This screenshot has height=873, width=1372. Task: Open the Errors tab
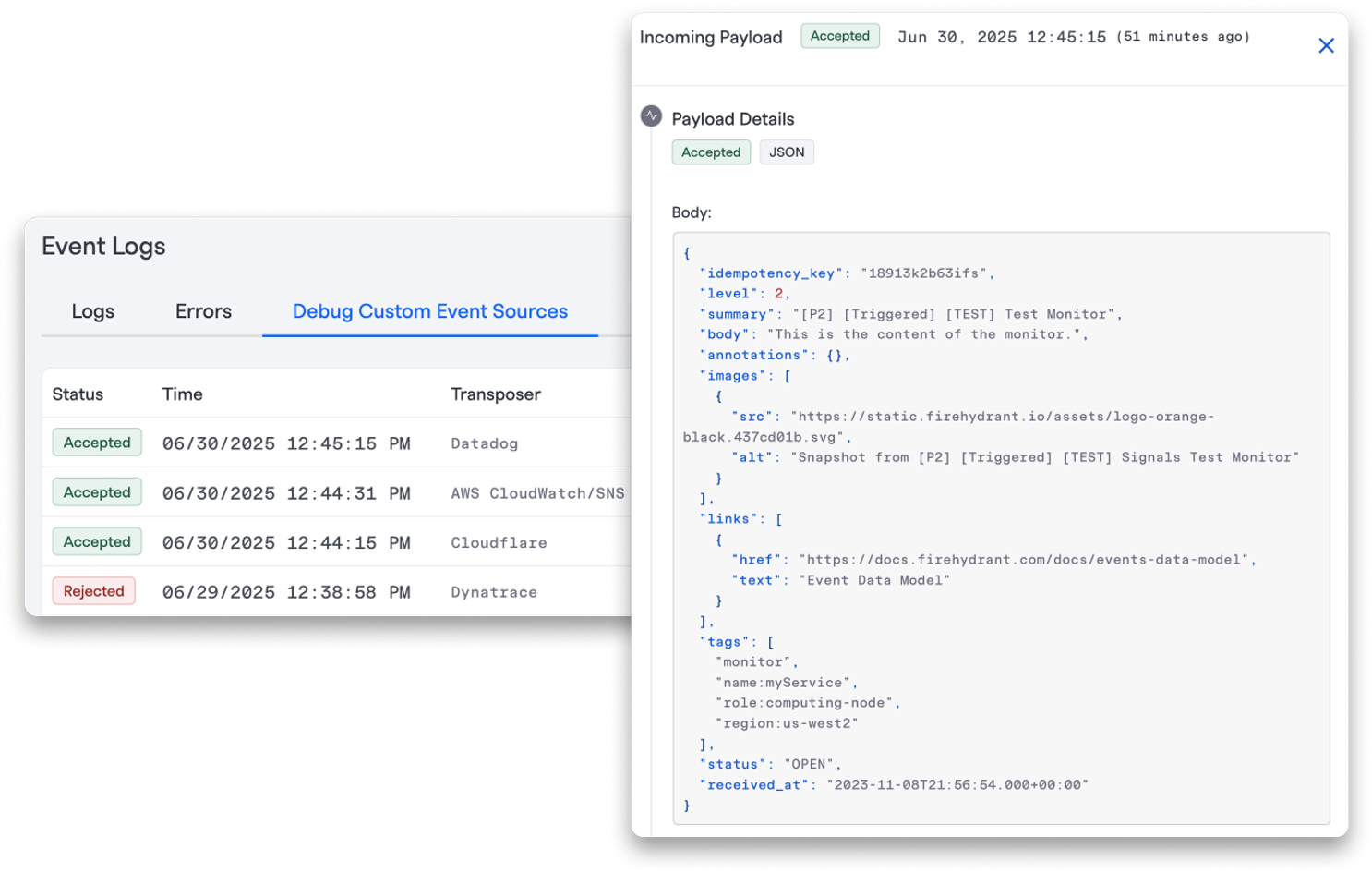(x=203, y=311)
